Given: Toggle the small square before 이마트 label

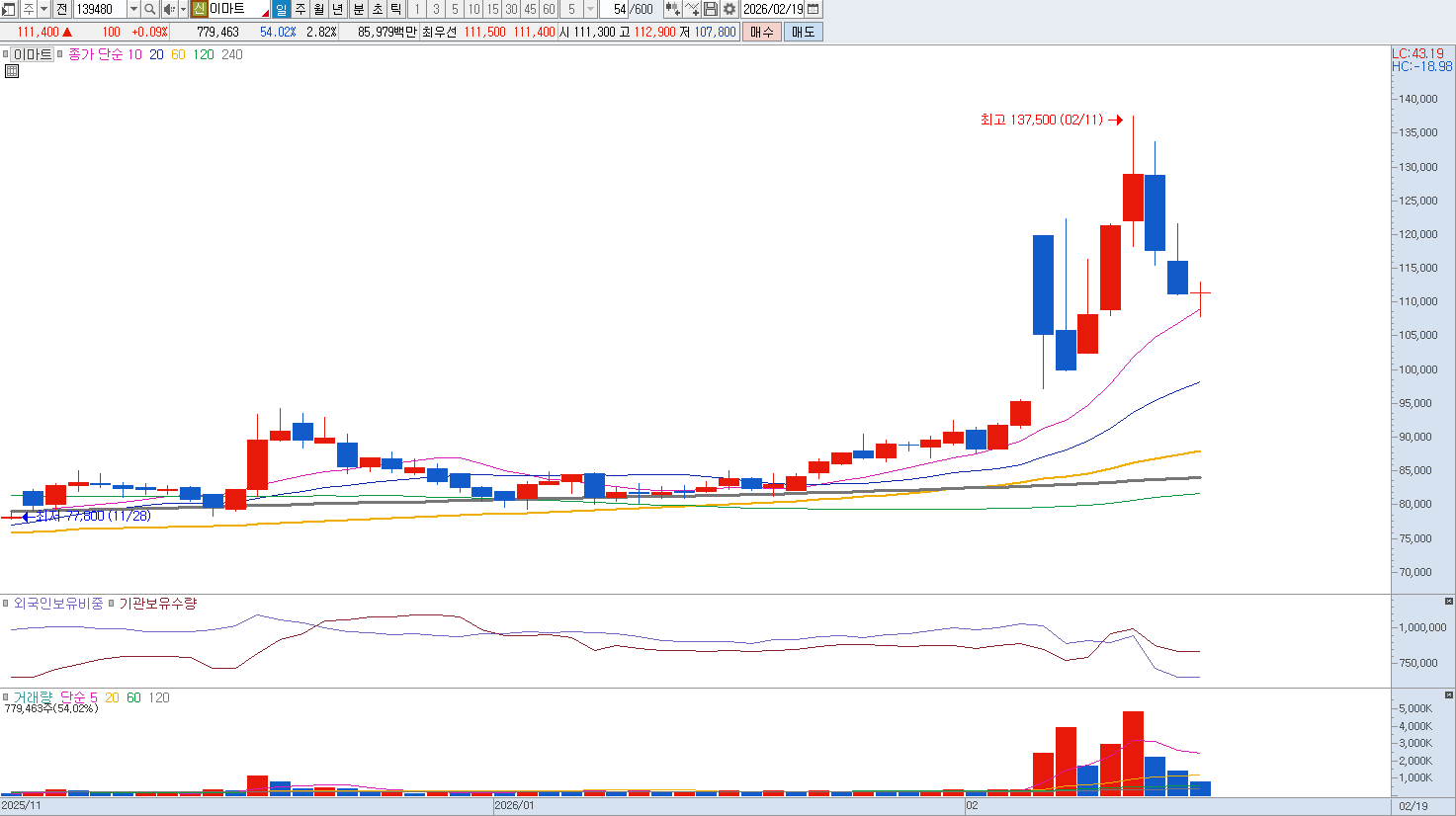Looking at the screenshot, I should [6, 55].
